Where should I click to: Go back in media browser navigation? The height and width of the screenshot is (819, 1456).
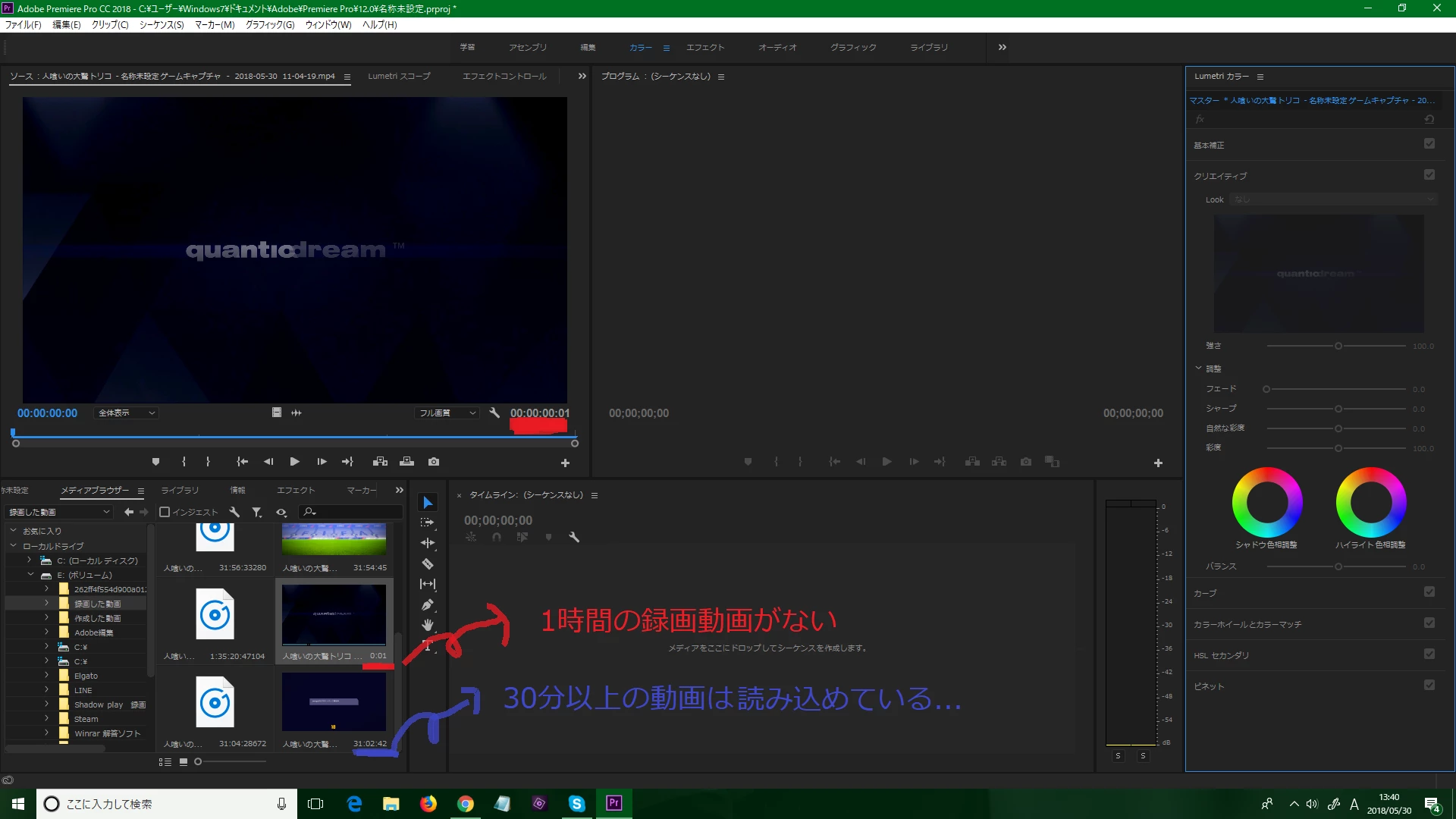point(129,512)
